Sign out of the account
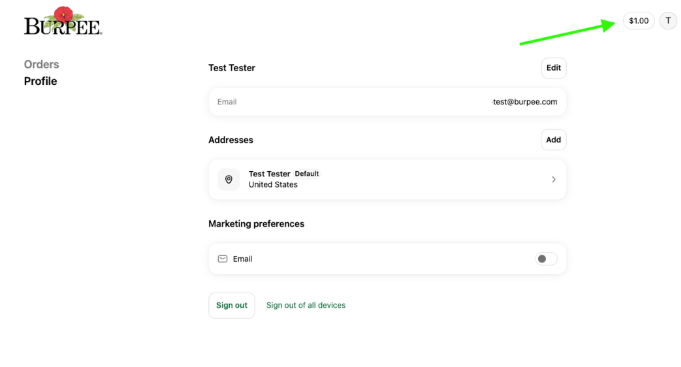The image size is (681, 367). 231,305
